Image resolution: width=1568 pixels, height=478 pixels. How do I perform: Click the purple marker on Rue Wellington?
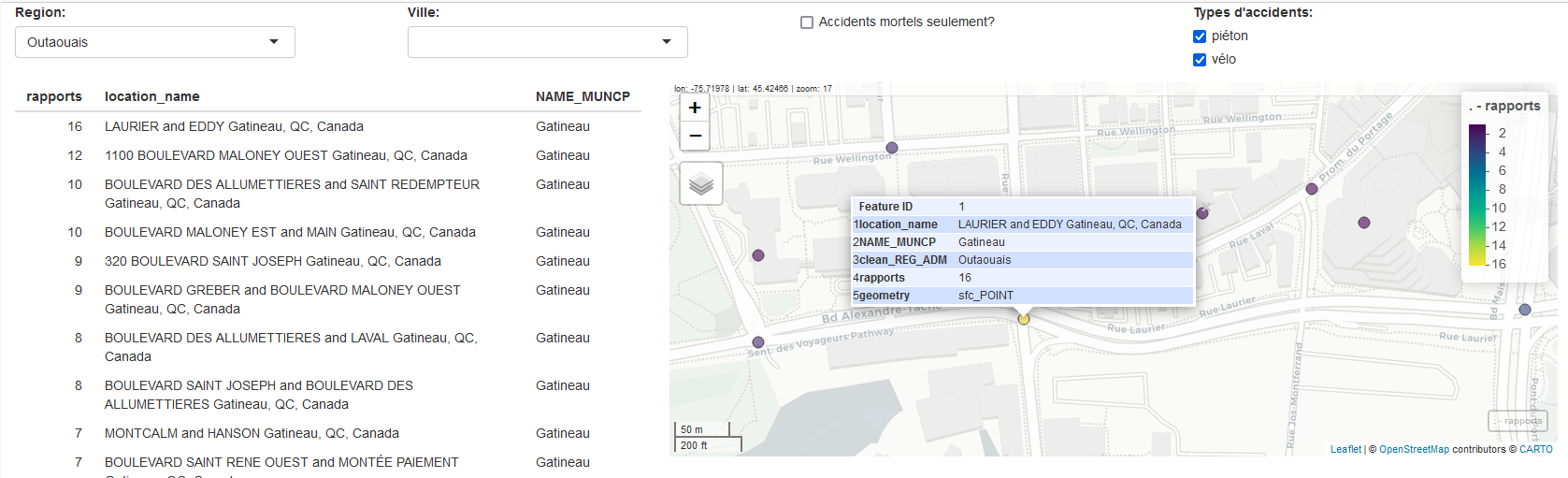[x=892, y=148]
